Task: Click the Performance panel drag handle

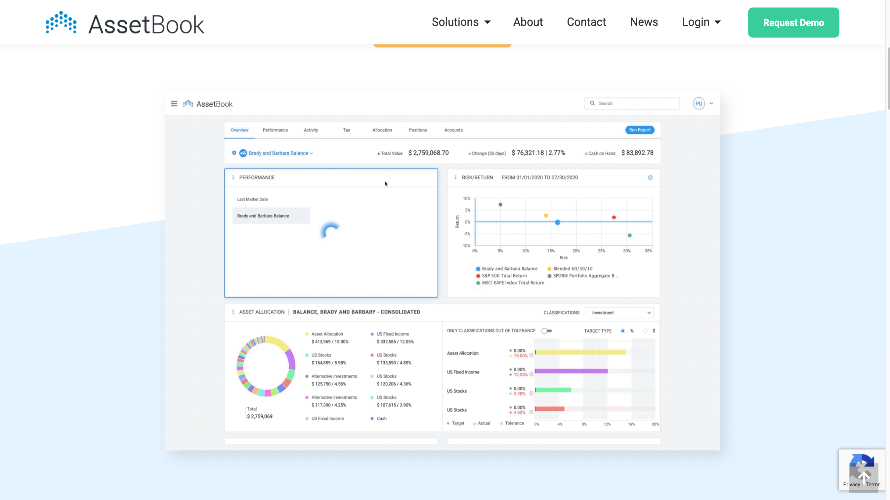Action: click(x=233, y=178)
